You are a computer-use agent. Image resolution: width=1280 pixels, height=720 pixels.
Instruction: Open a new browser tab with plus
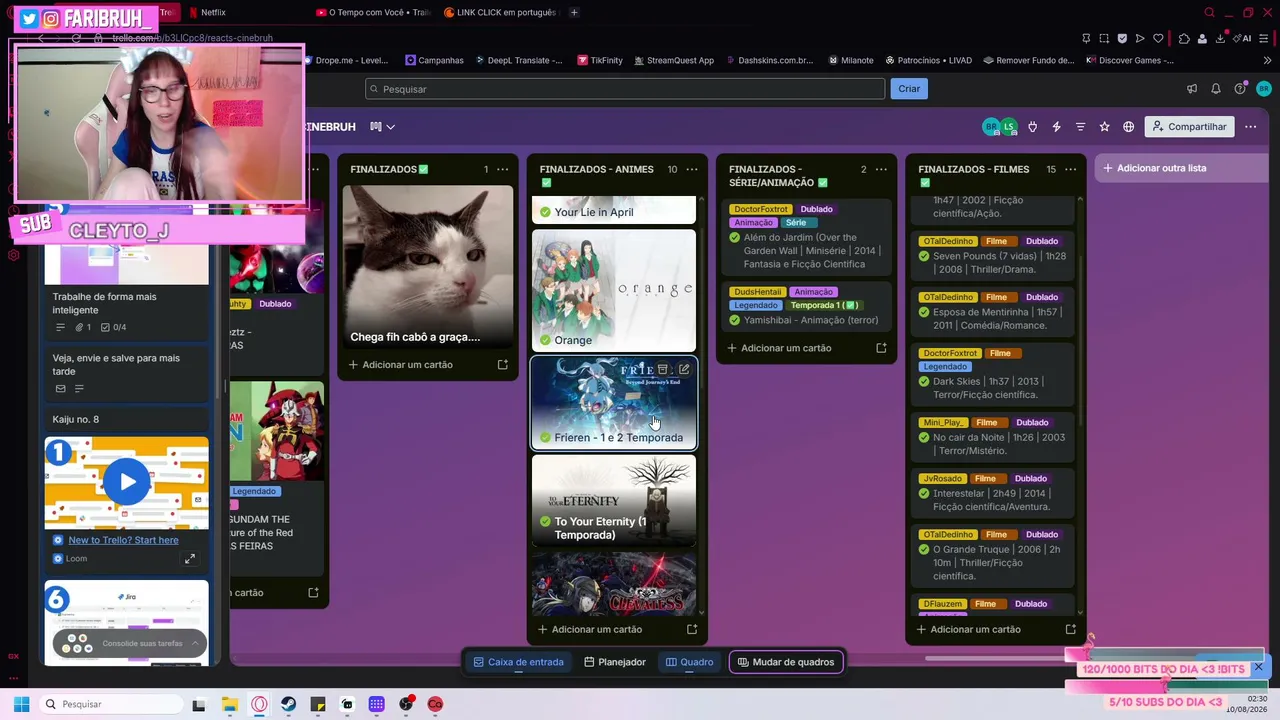[574, 13]
